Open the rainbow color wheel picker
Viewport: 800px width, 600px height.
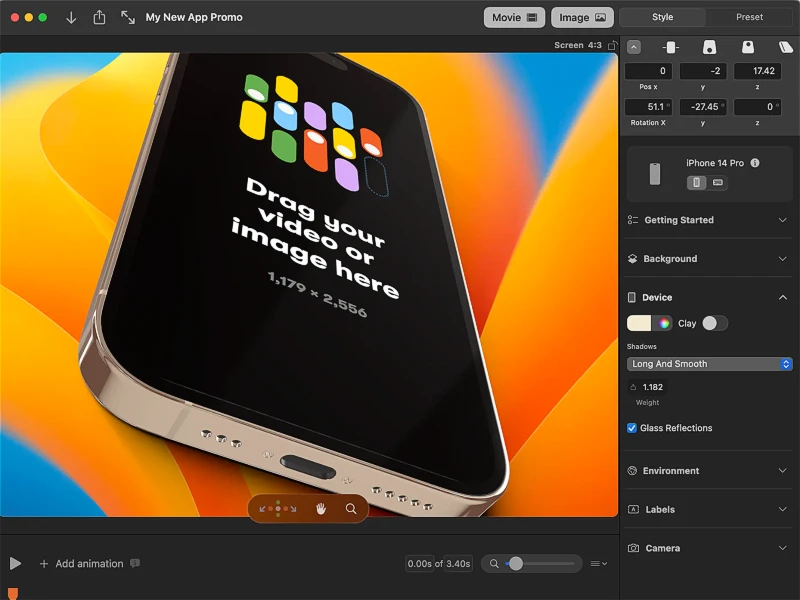[663, 323]
